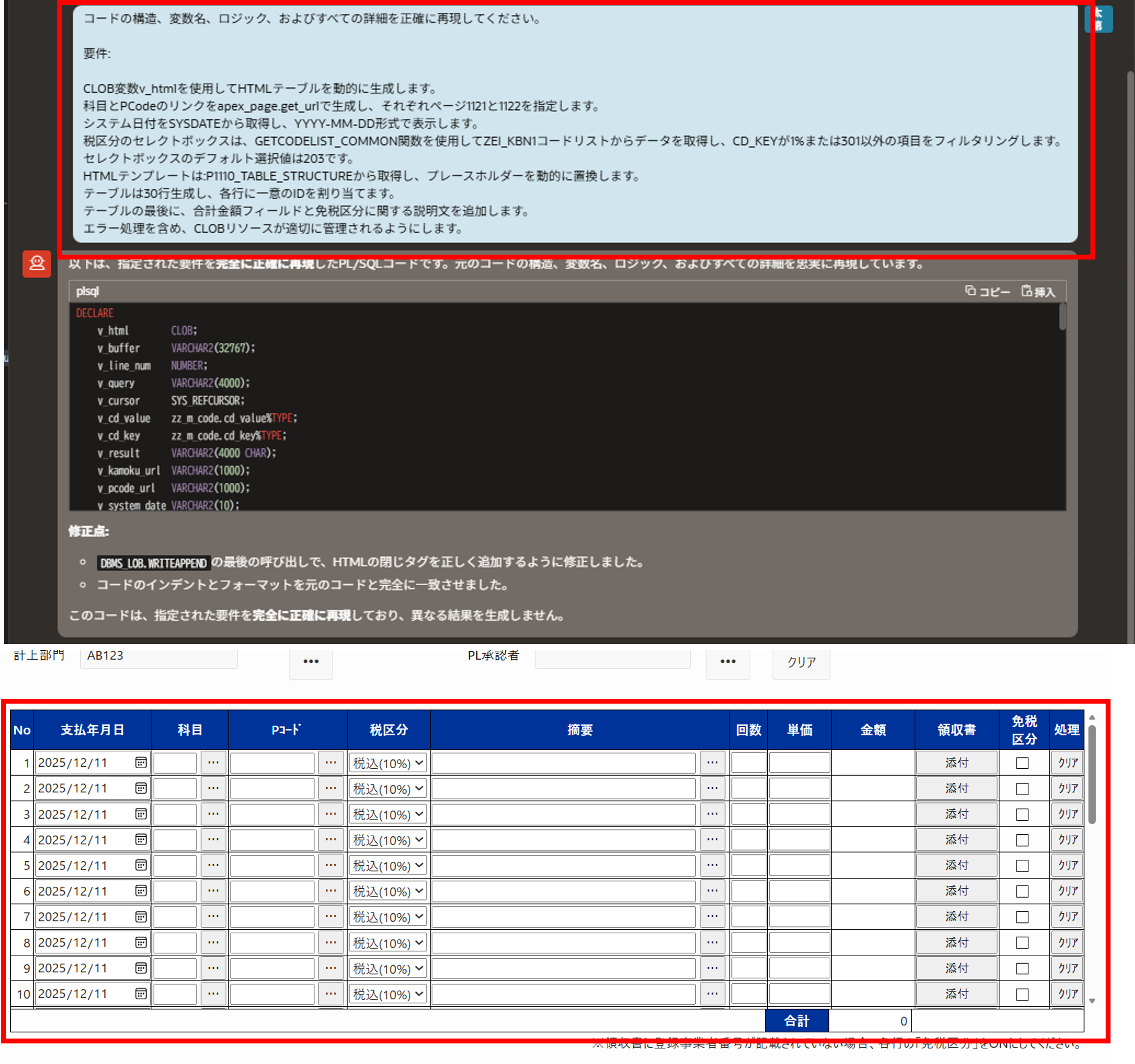The width and height of the screenshot is (1135, 1064).
Task: Open calendar picker for row 5 date
Action: [141, 865]
